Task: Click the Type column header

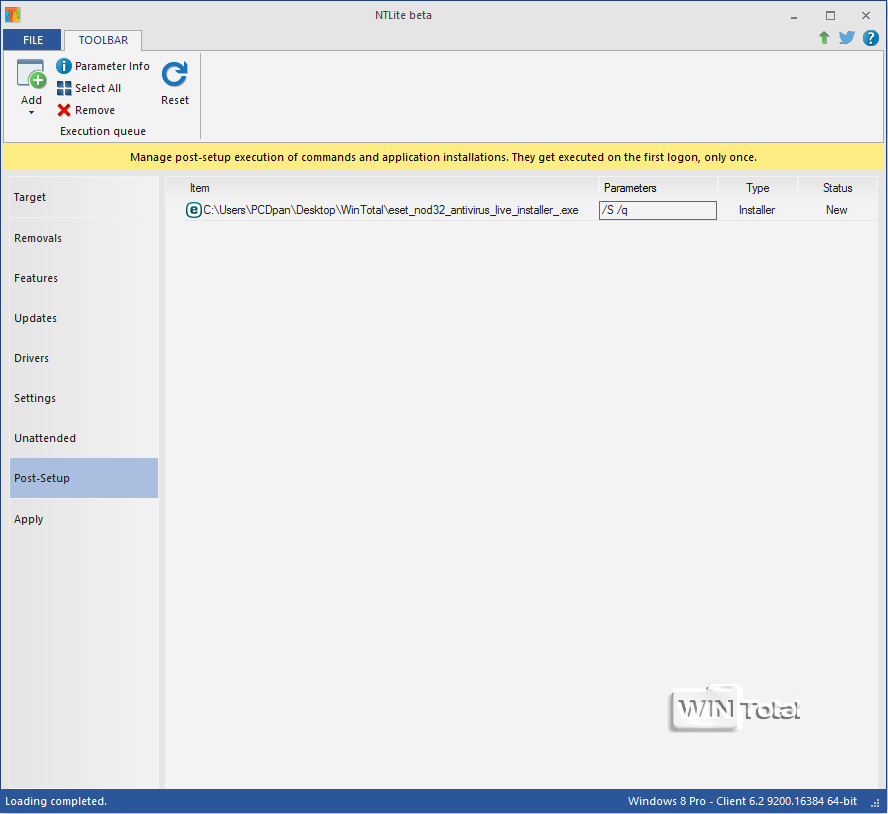Action: 758,188
